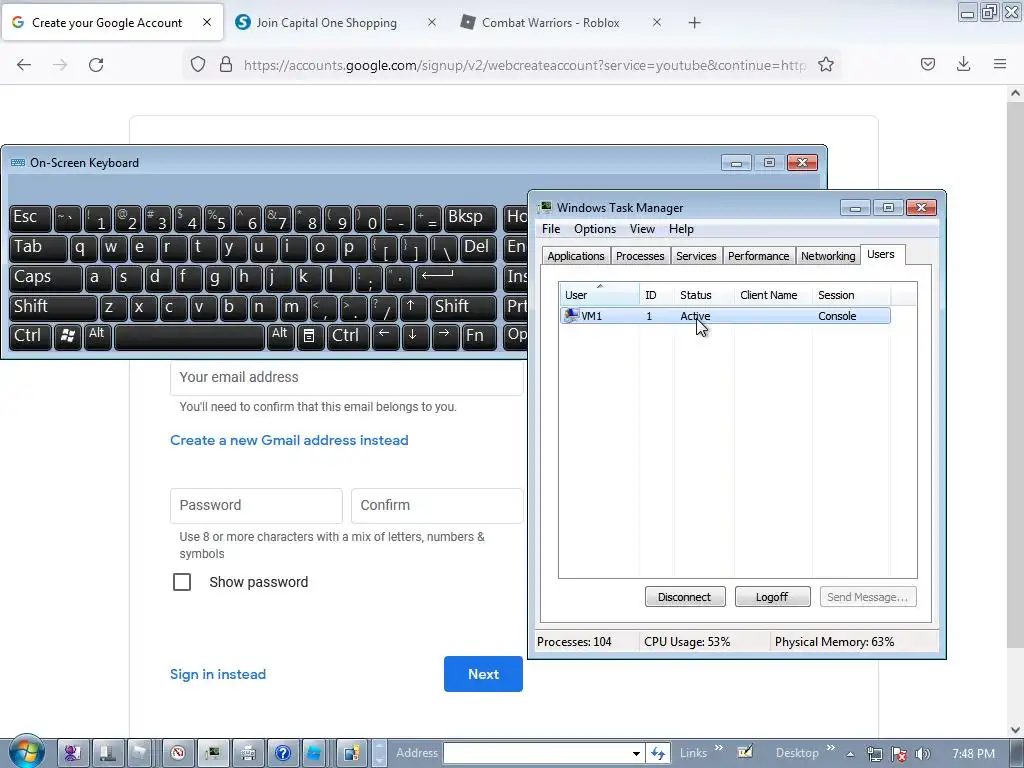Viewport: 1024px width, 768px height.
Task: Go back using browser back arrow
Action: click(x=24, y=65)
